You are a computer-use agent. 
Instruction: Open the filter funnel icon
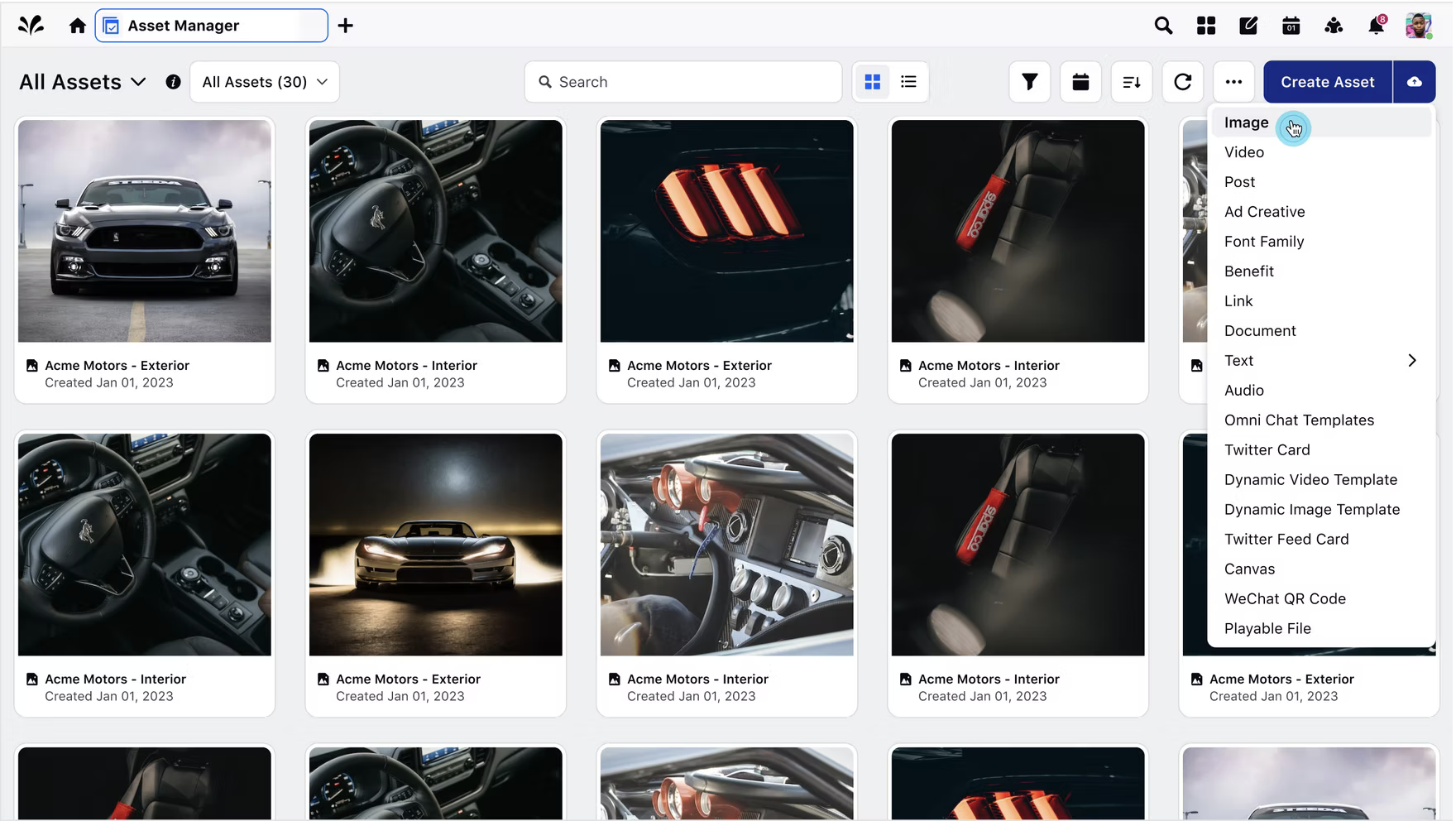point(1030,82)
